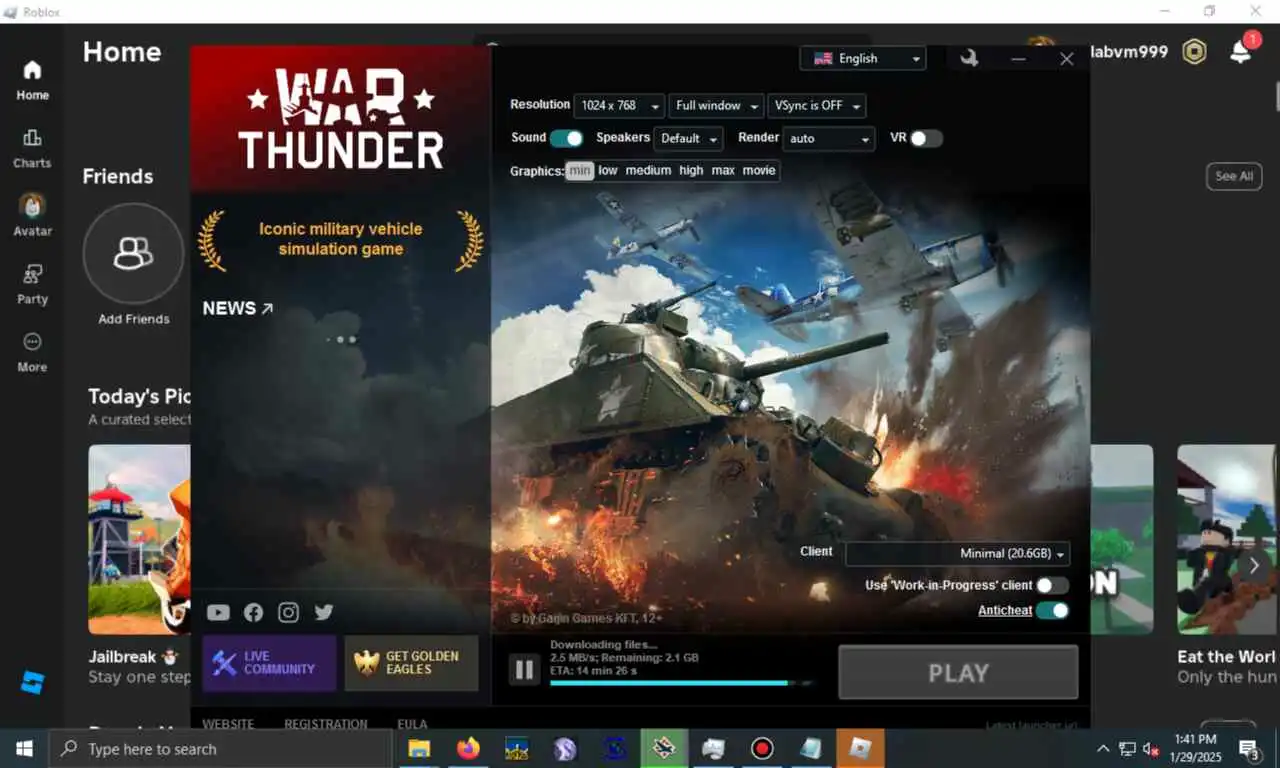Viewport: 1280px width, 768px height.
Task: Click the Robux hexagon icon
Action: 1194,52
